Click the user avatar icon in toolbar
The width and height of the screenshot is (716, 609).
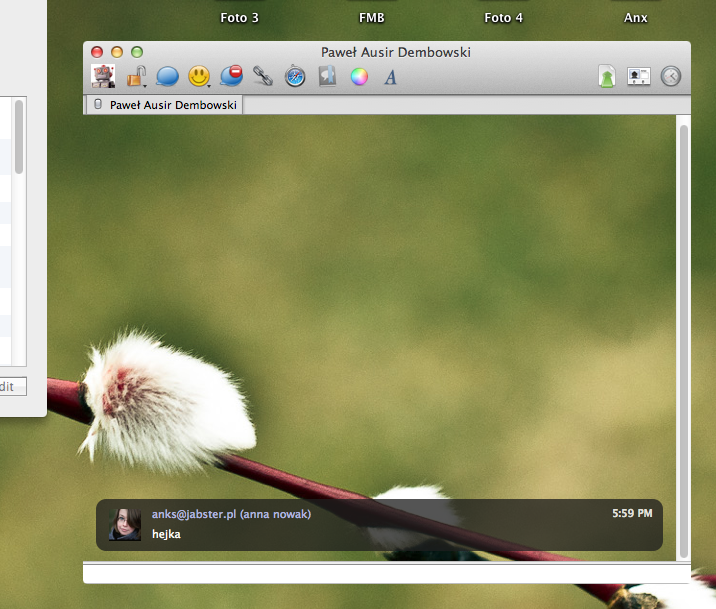102,76
